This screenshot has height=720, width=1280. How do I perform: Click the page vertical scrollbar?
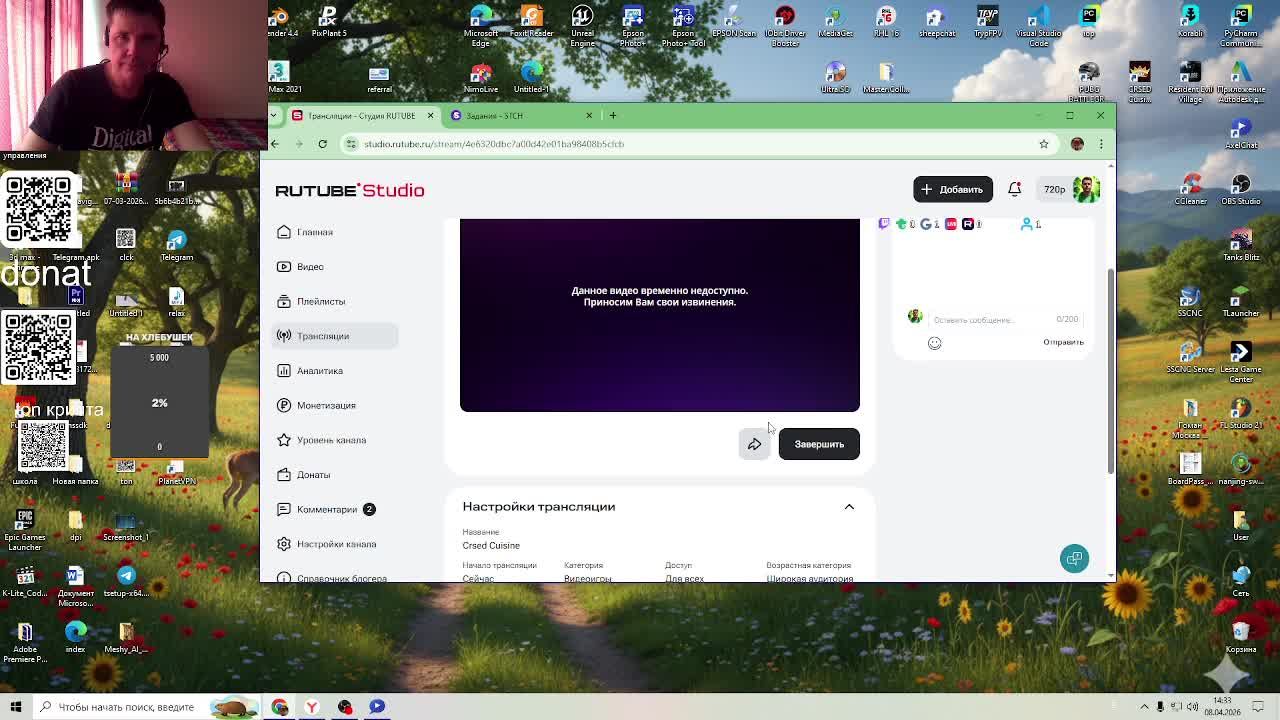(x=1110, y=372)
